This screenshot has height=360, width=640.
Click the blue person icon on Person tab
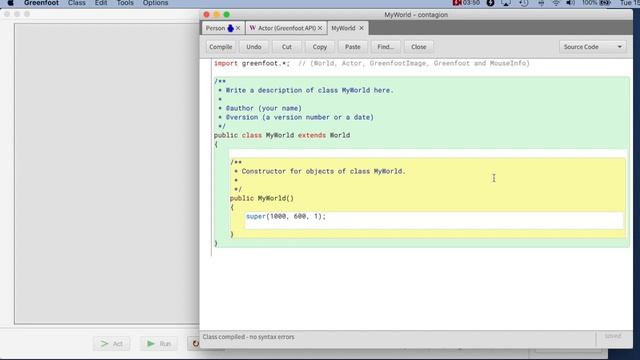pos(230,28)
